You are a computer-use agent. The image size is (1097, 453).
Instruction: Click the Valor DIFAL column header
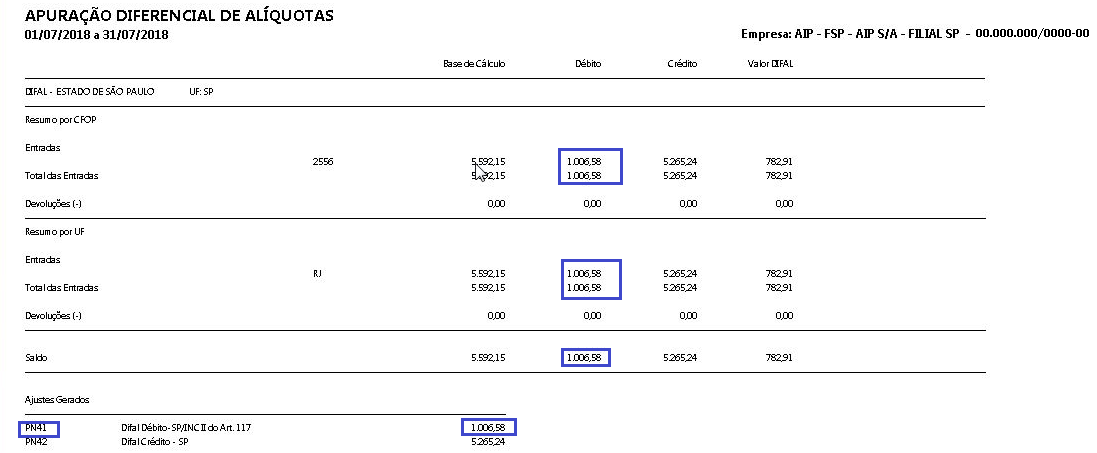point(770,64)
